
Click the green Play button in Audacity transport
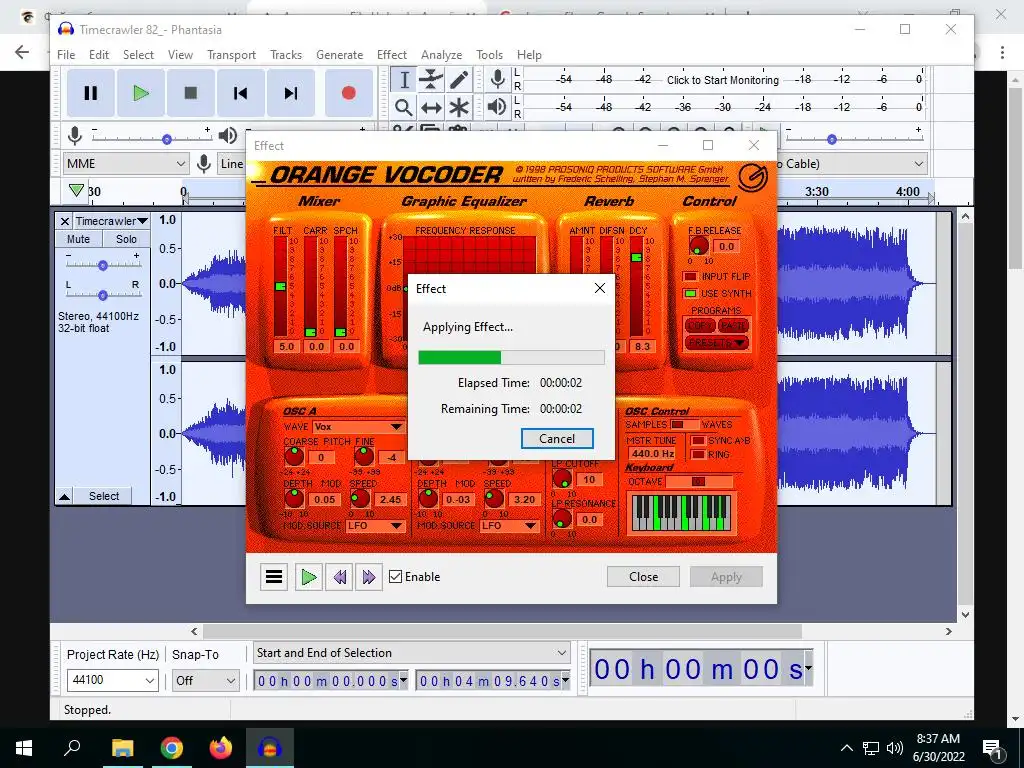(140, 93)
